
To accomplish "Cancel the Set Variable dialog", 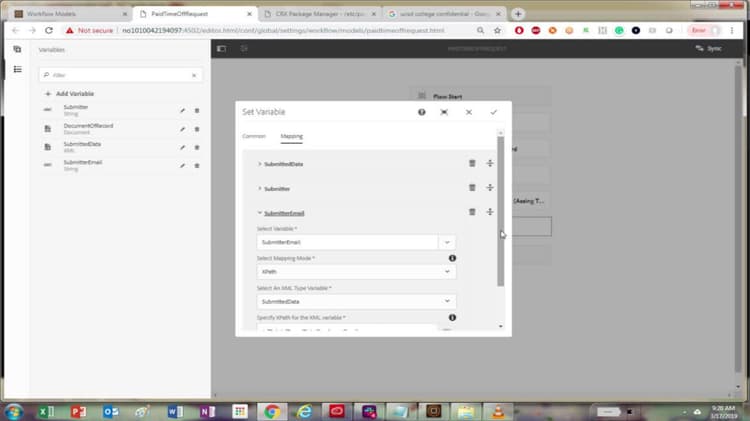I will (x=469, y=112).
